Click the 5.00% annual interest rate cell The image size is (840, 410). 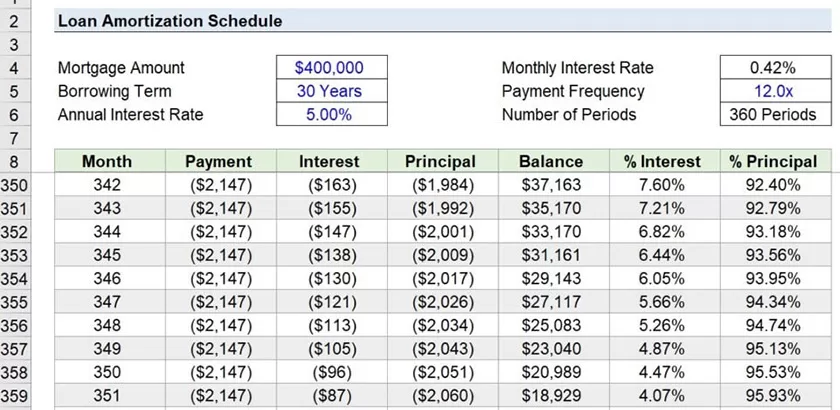click(329, 114)
